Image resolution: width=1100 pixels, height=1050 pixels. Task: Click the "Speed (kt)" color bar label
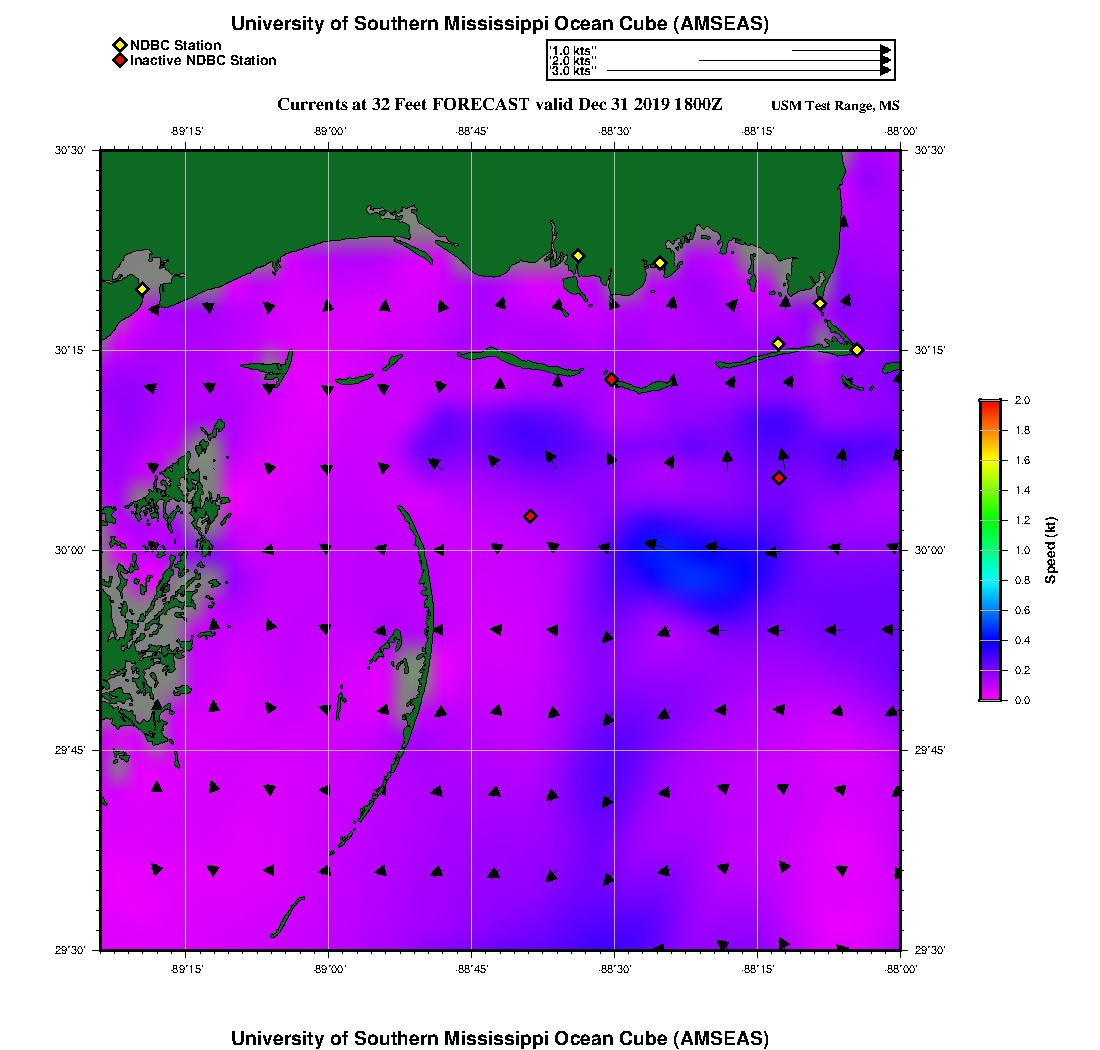(1050, 550)
